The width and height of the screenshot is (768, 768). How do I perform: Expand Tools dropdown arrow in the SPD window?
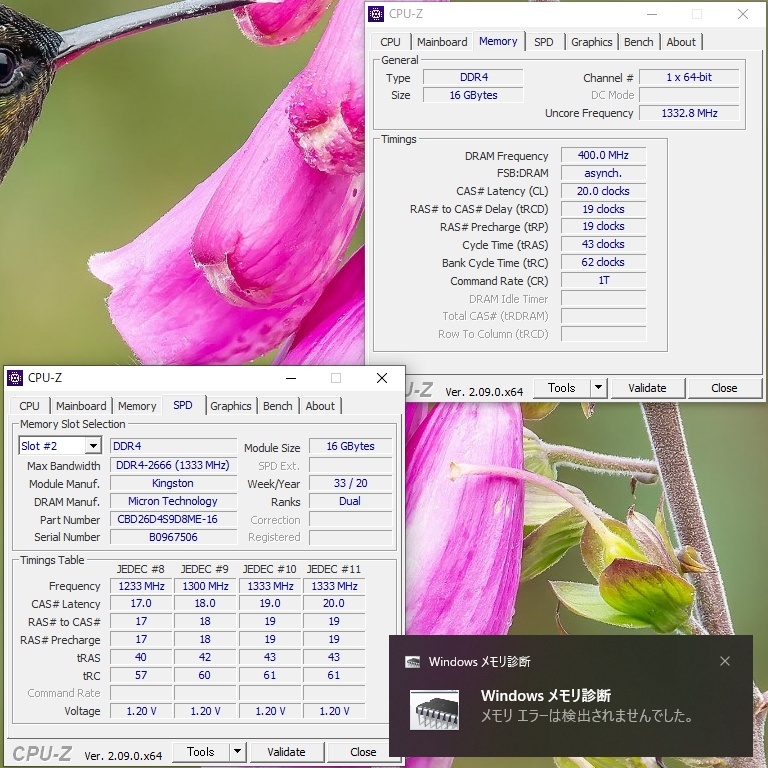pos(237,752)
